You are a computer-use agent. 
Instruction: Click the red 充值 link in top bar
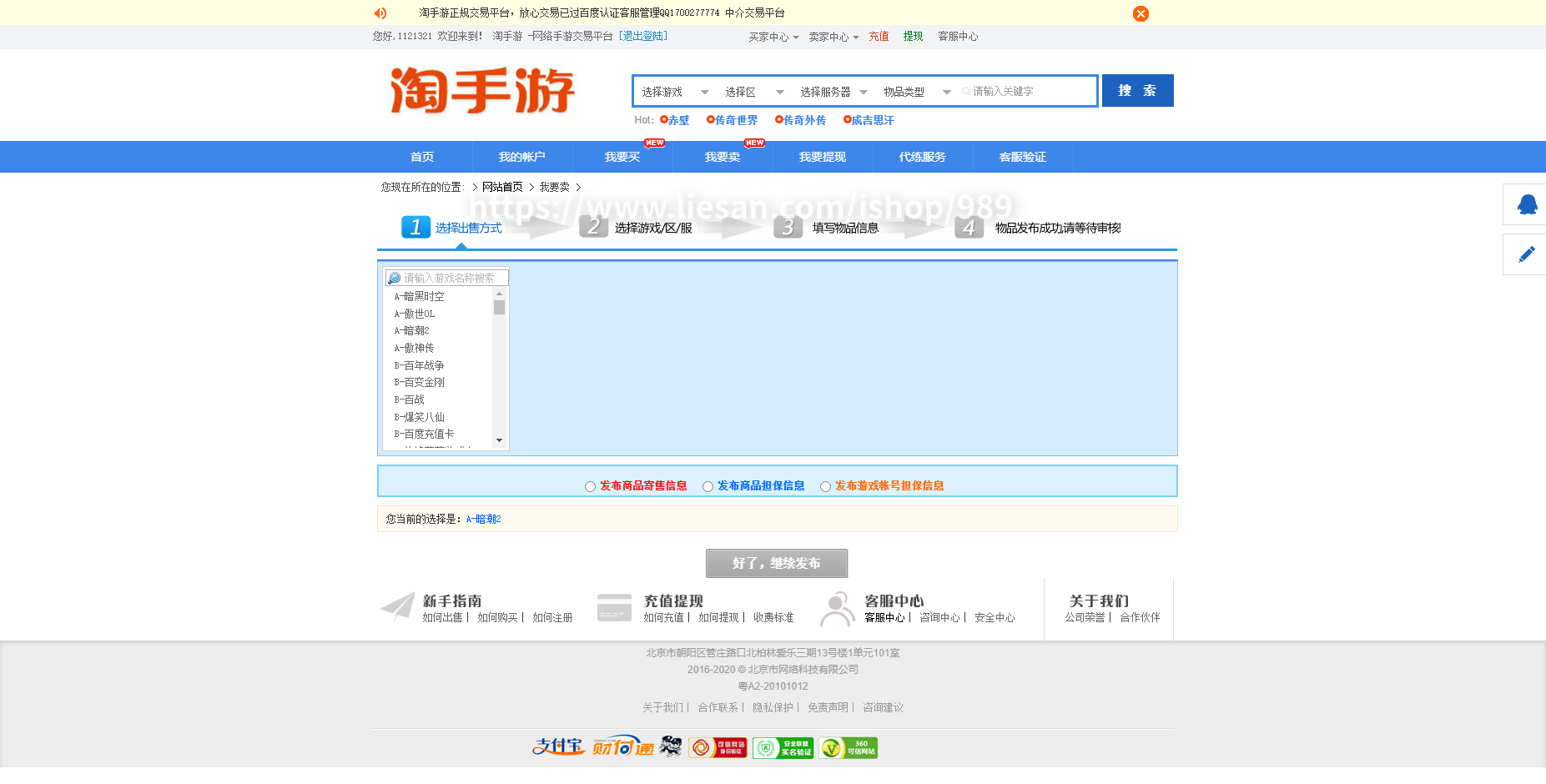coord(879,37)
